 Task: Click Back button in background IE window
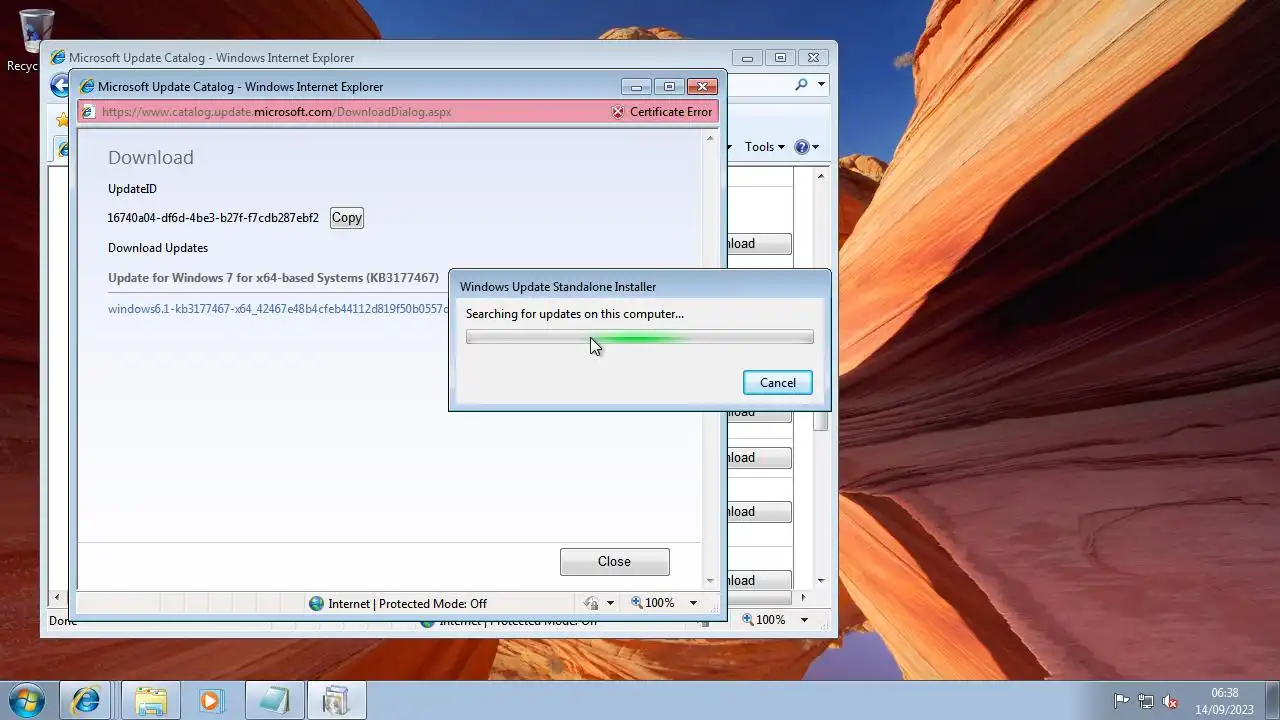tap(59, 87)
